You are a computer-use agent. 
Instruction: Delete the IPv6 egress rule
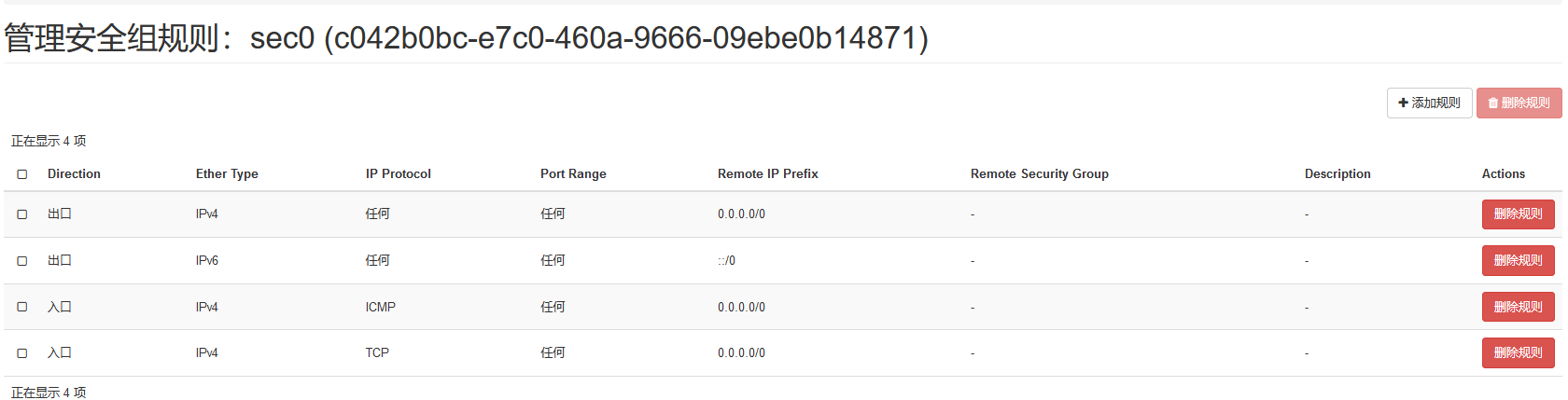click(x=1518, y=260)
